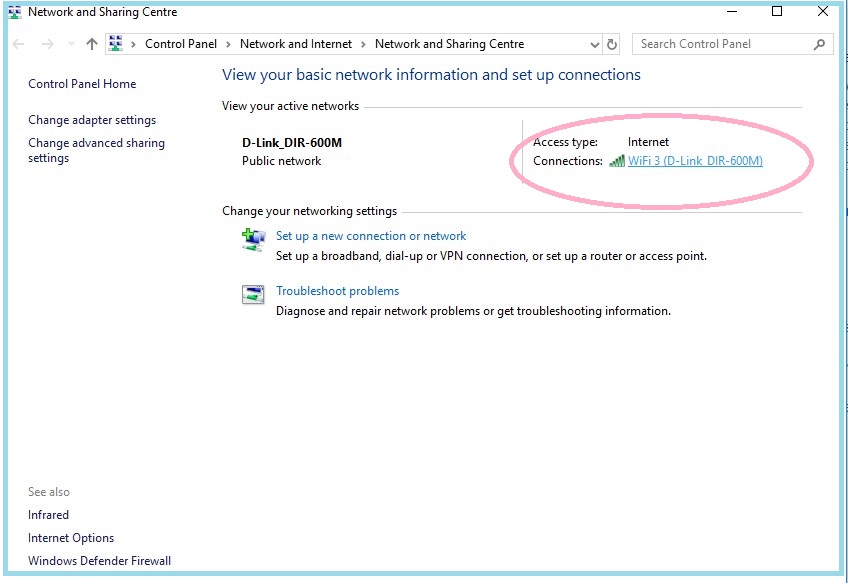Viewport: 848px width, 583px height.
Task: Refresh the Network and Sharing Centre page
Action: (x=612, y=44)
